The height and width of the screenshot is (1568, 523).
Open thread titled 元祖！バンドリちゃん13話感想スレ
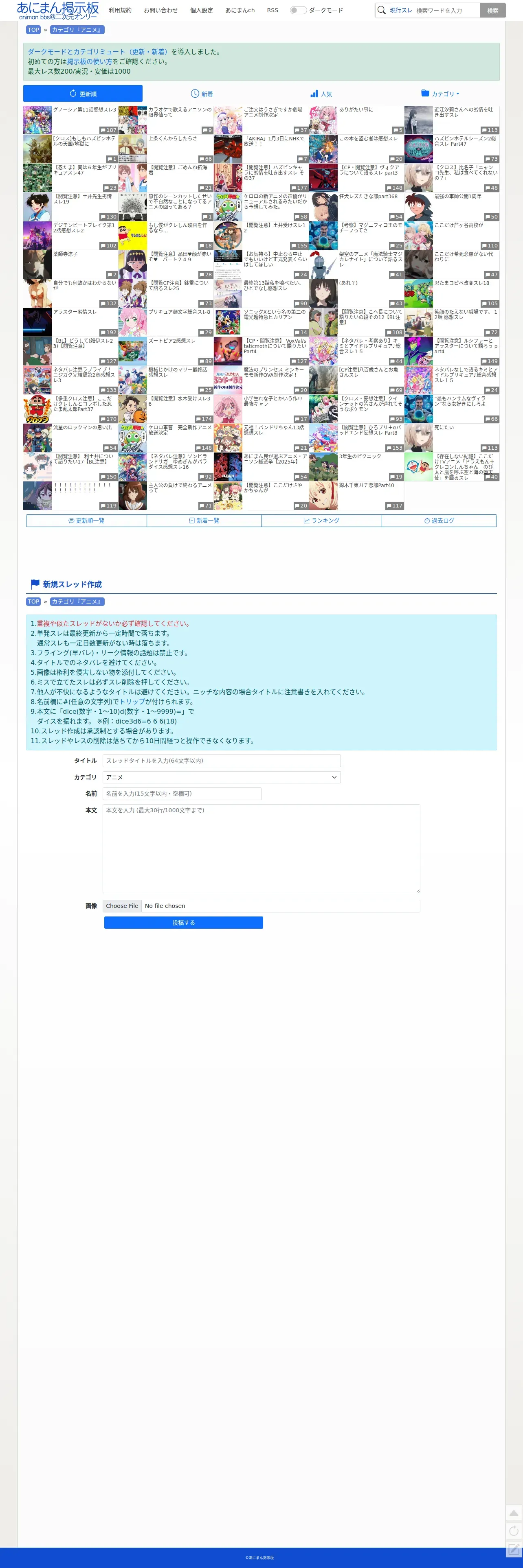click(274, 430)
